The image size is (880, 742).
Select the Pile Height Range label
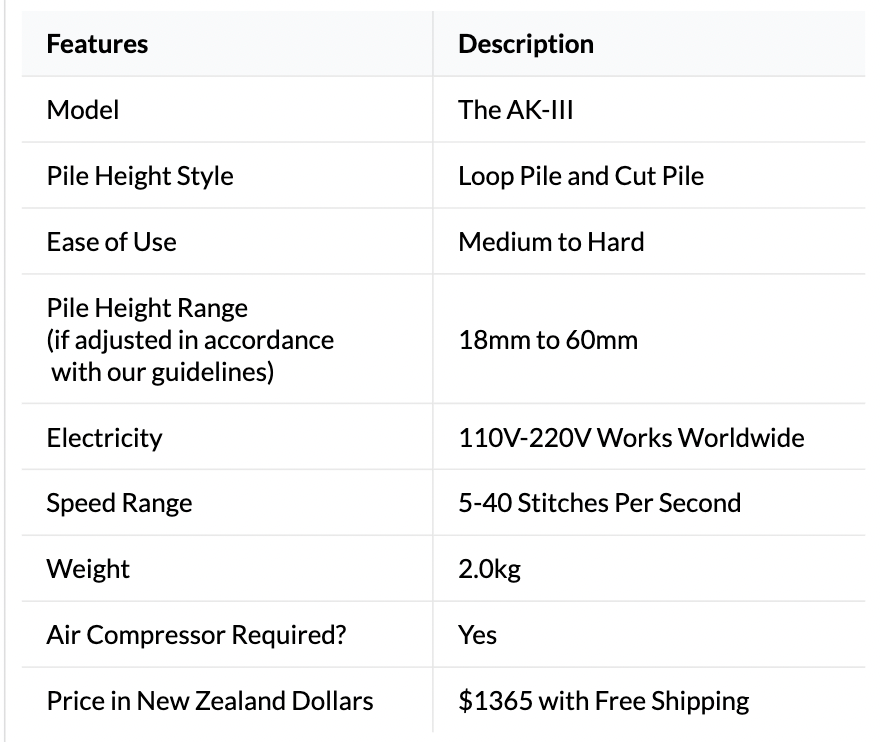pyautogui.click(x=147, y=308)
